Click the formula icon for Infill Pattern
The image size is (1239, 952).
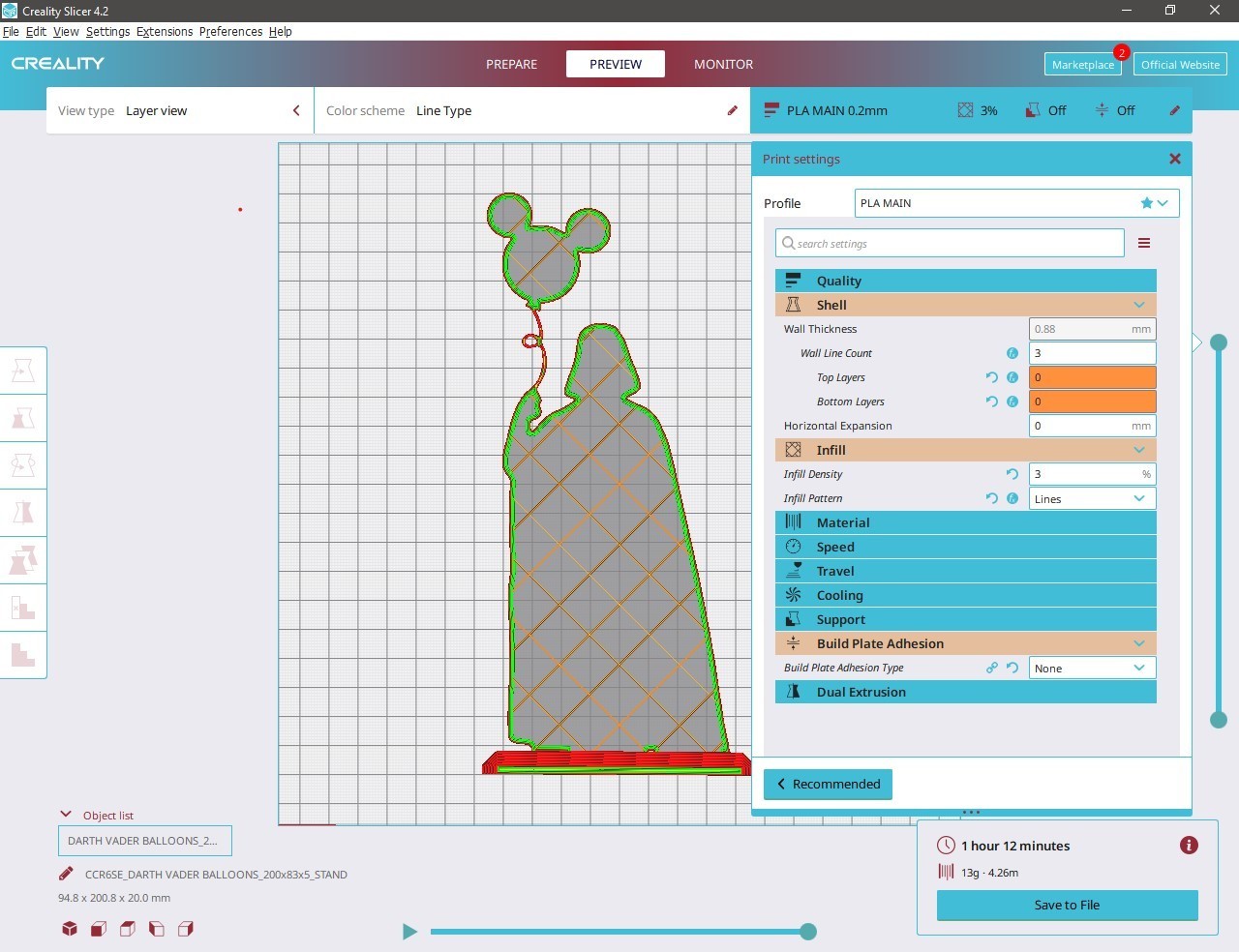point(1012,498)
